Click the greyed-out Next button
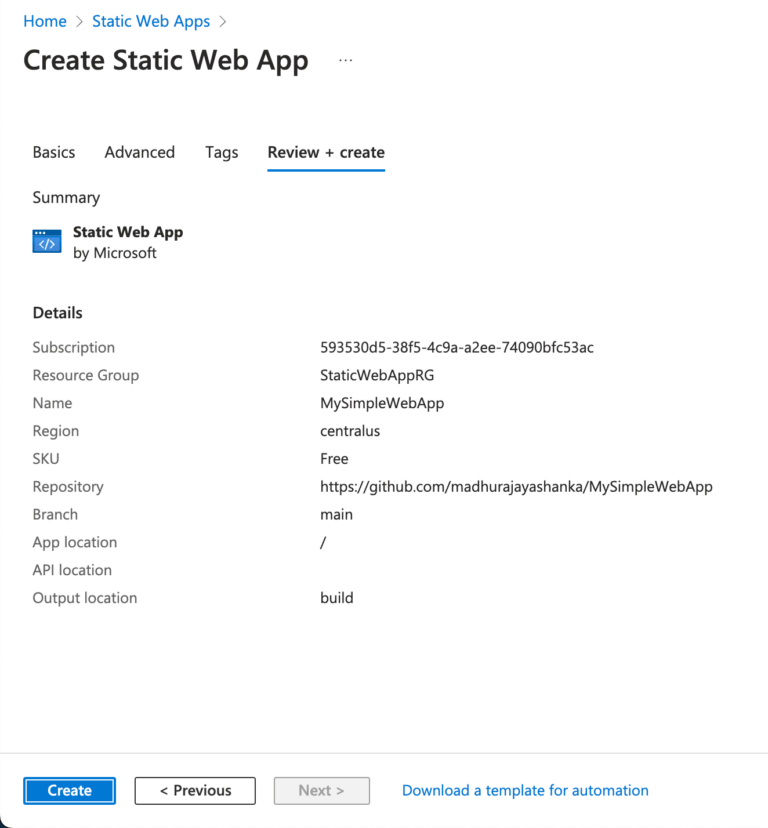The image size is (768, 828). [321, 790]
